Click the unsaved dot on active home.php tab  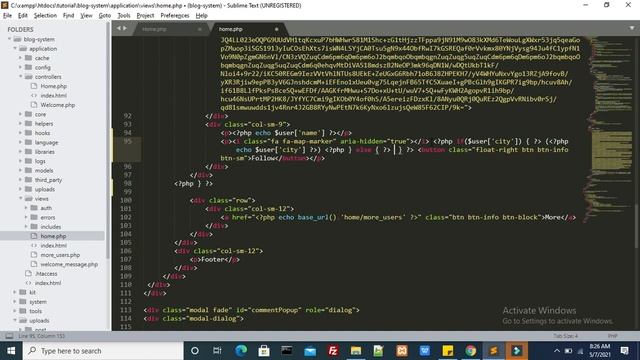[276, 29]
